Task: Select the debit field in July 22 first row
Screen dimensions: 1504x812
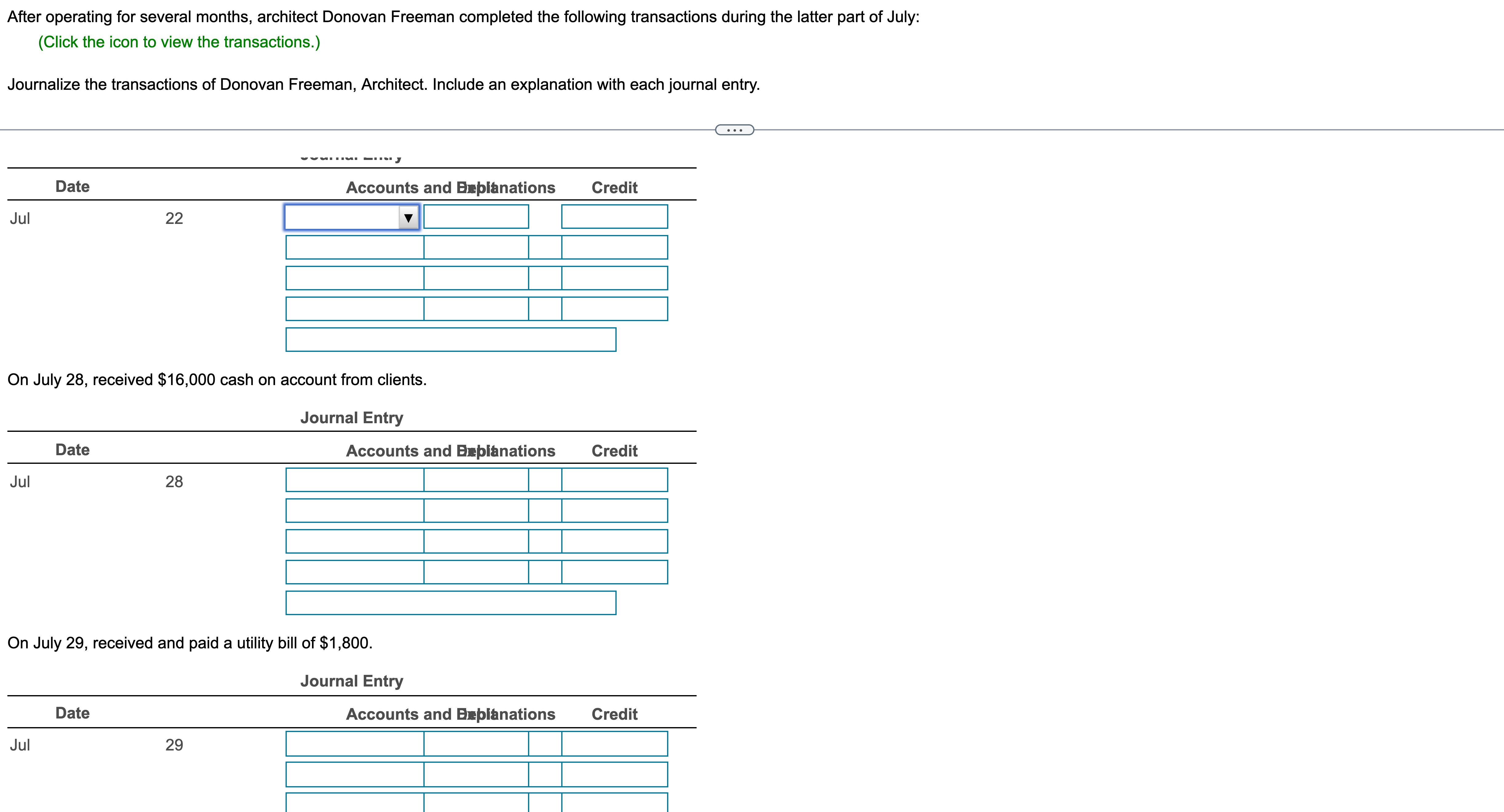Action: click(476, 217)
